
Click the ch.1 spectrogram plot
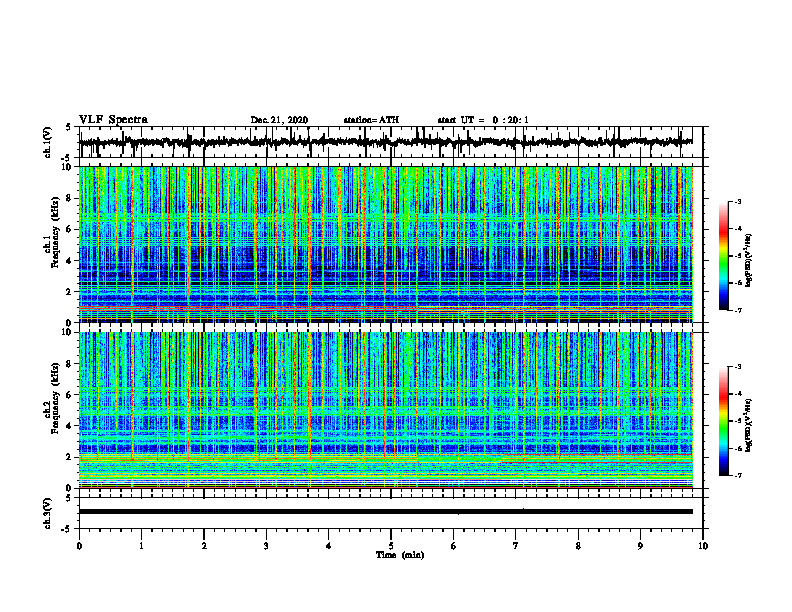385,244
